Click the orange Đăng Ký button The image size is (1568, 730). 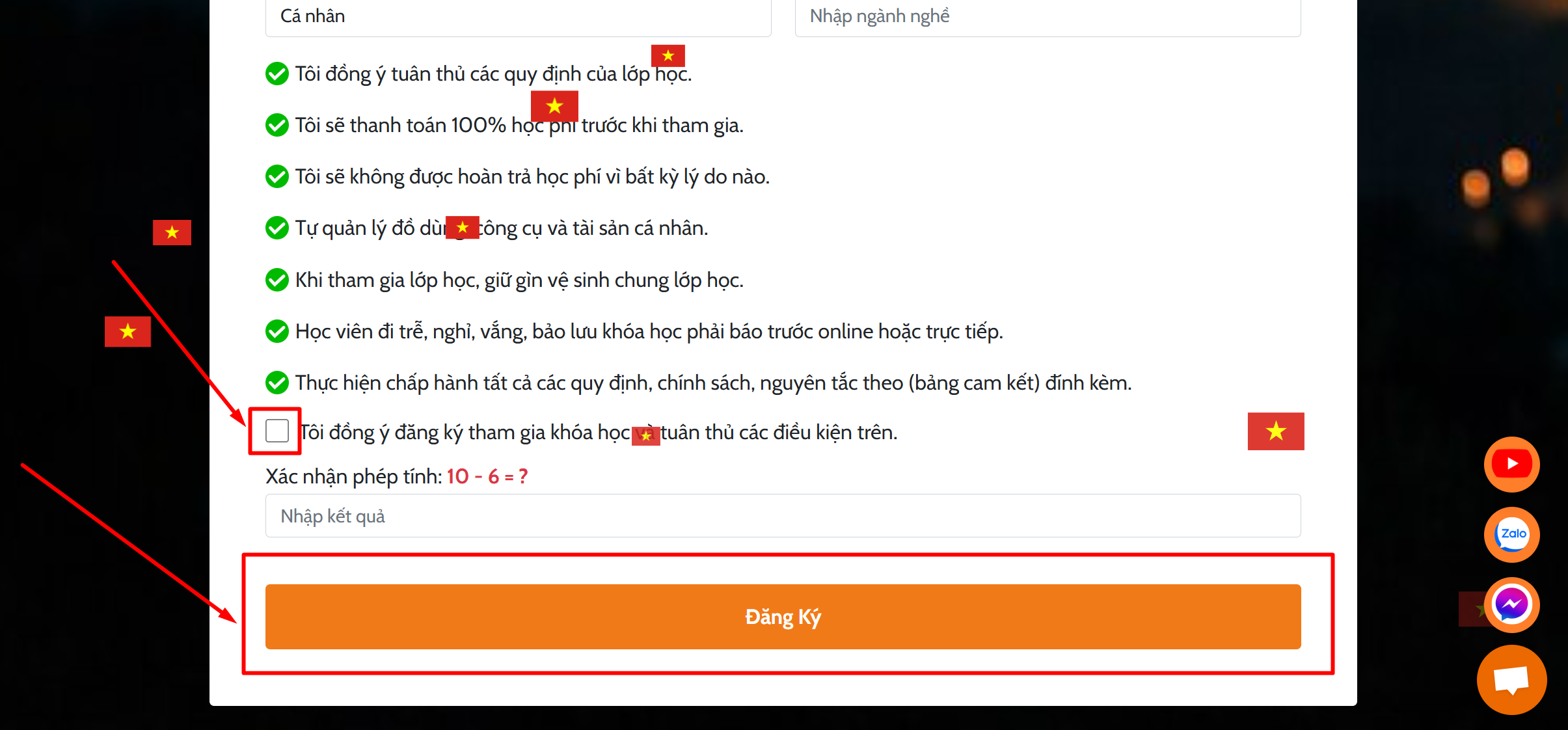pos(783,616)
